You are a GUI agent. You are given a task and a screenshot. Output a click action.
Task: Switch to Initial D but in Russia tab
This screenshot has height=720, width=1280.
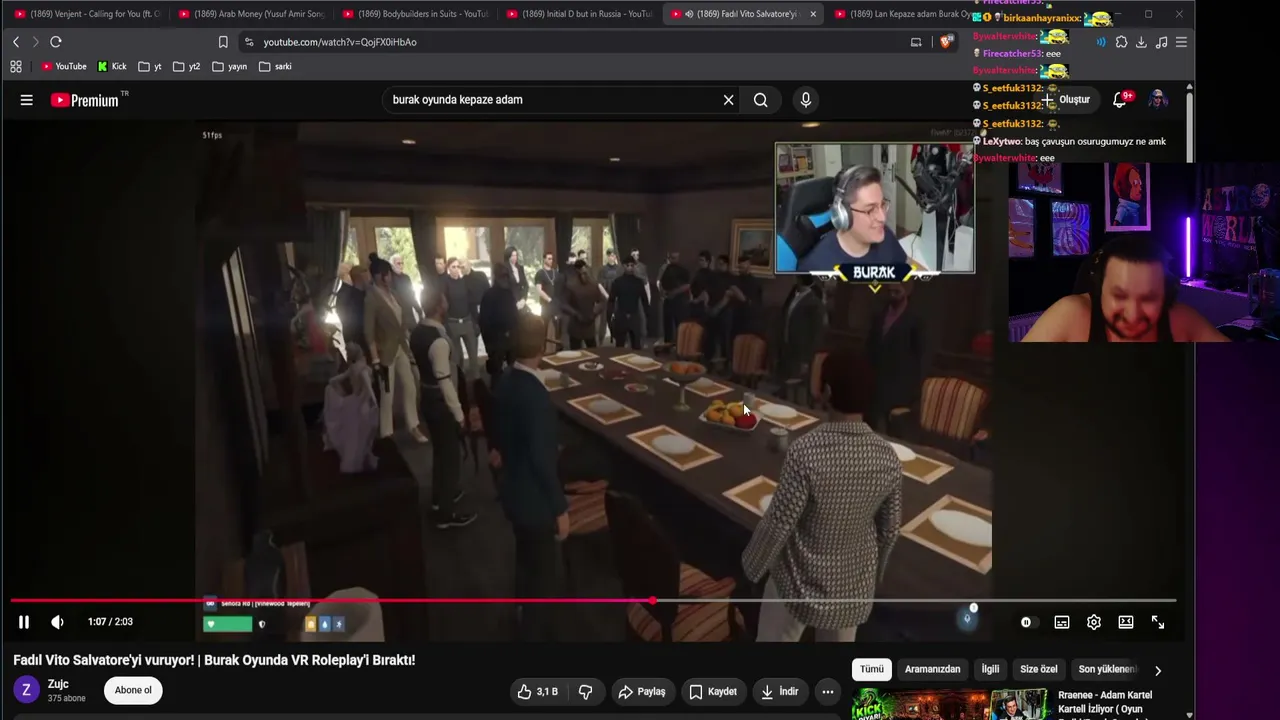580,14
